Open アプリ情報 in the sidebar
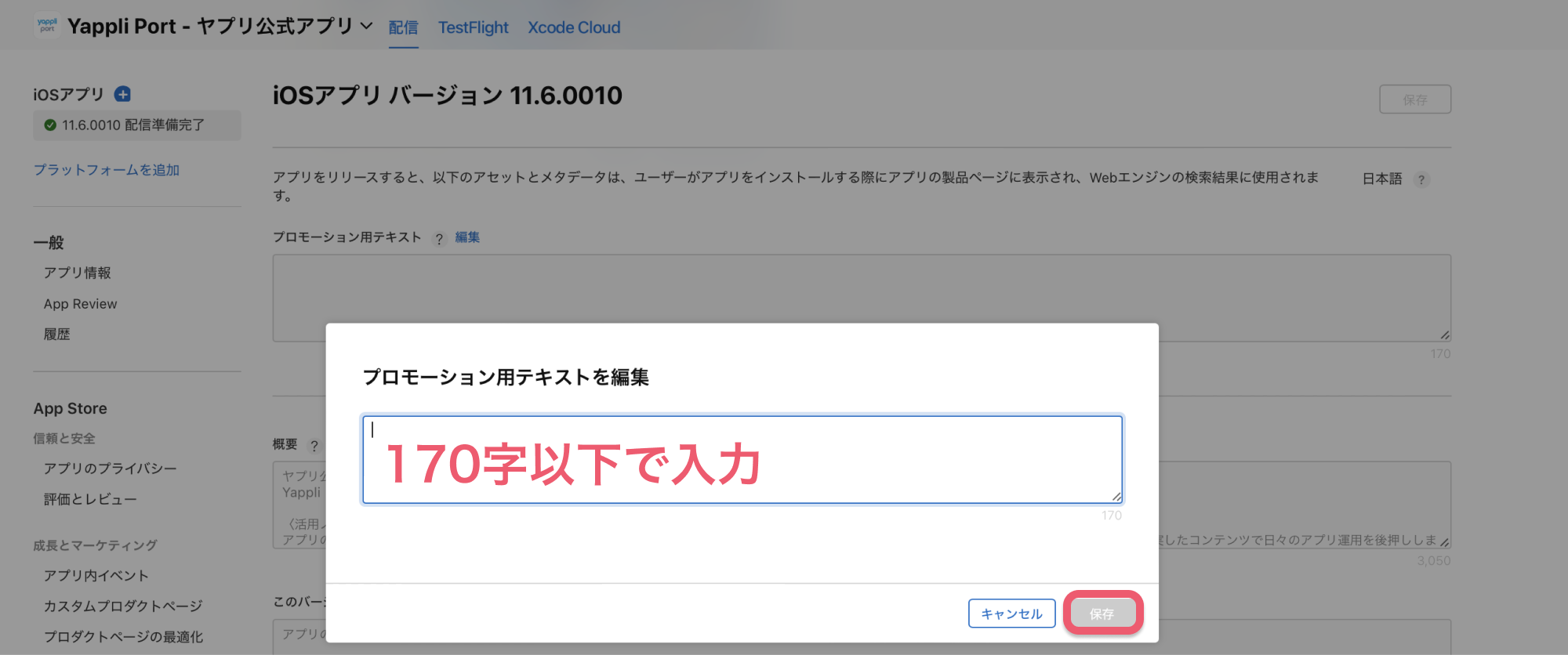1568x655 pixels. pyautogui.click(x=77, y=273)
